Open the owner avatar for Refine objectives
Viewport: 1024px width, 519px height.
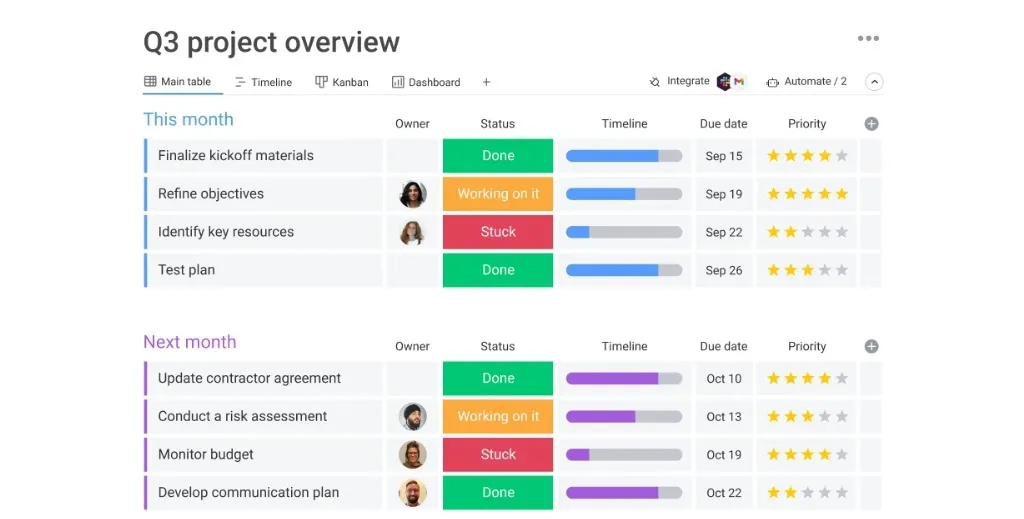[413, 194]
